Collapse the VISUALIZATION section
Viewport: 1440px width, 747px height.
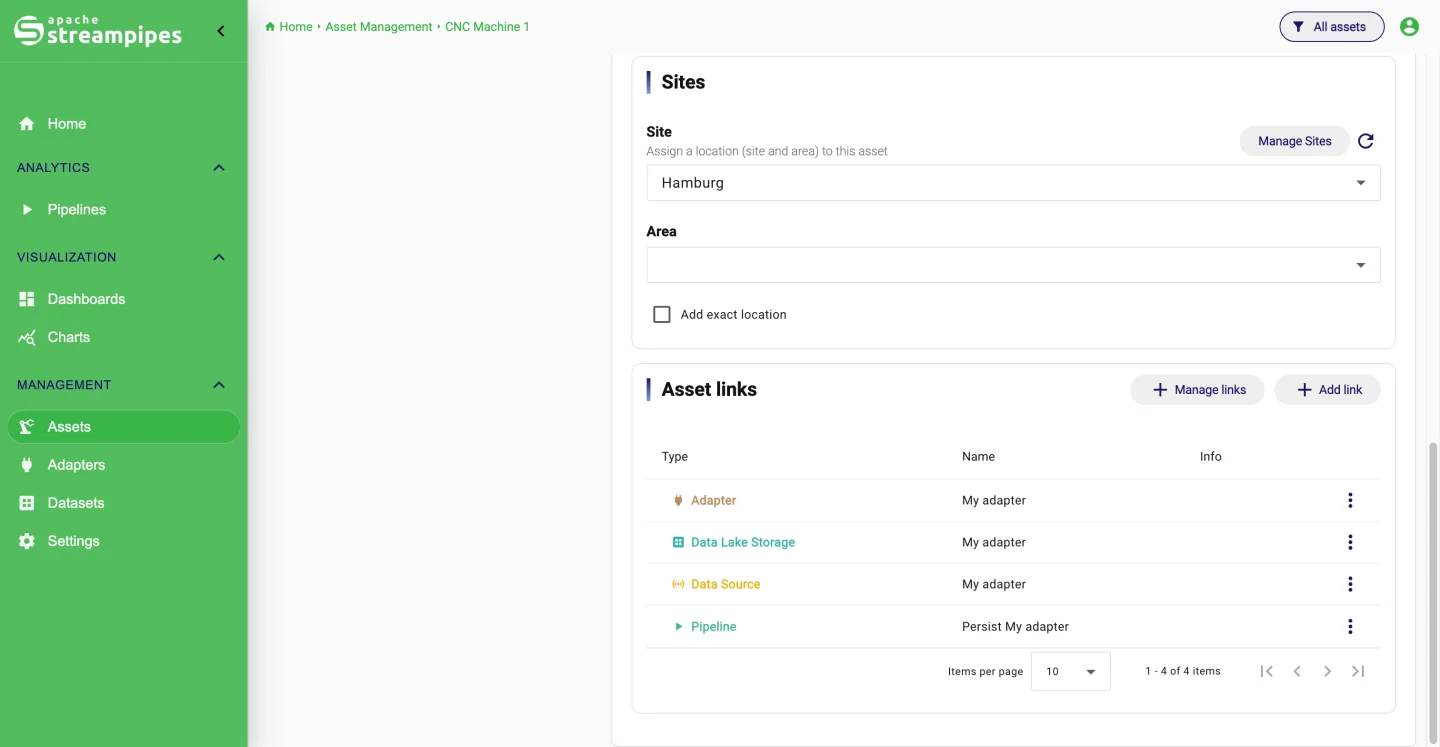click(x=219, y=257)
